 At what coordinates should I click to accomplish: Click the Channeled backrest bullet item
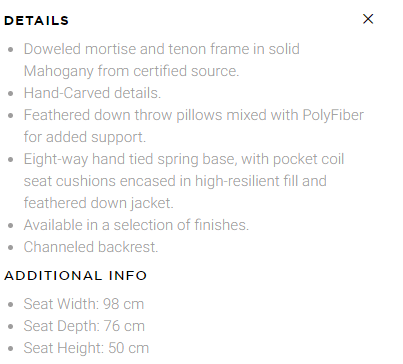pos(91,247)
